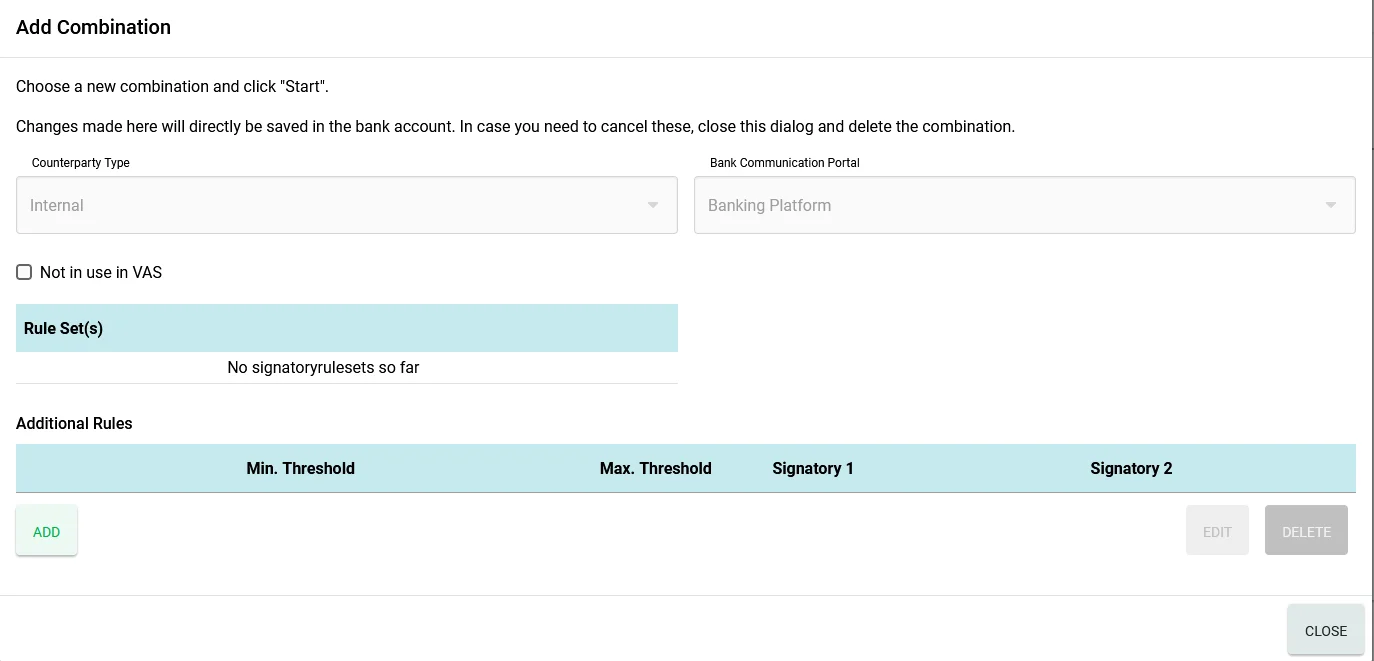This screenshot has width=1374, height=661.
Task: Click the 'No signatoryrulesets so far' row
Action: click(x=347, y=368)
